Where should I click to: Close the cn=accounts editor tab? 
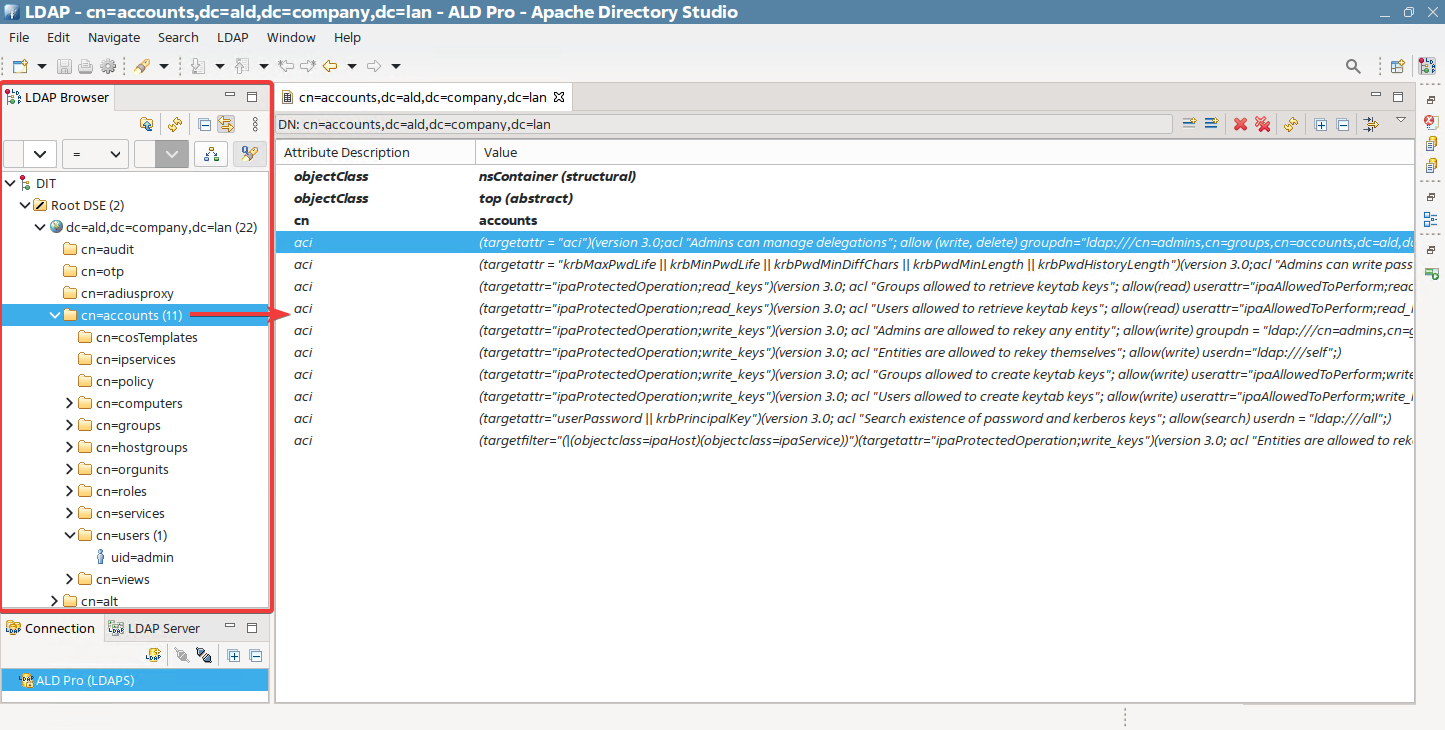coord(559,97)
